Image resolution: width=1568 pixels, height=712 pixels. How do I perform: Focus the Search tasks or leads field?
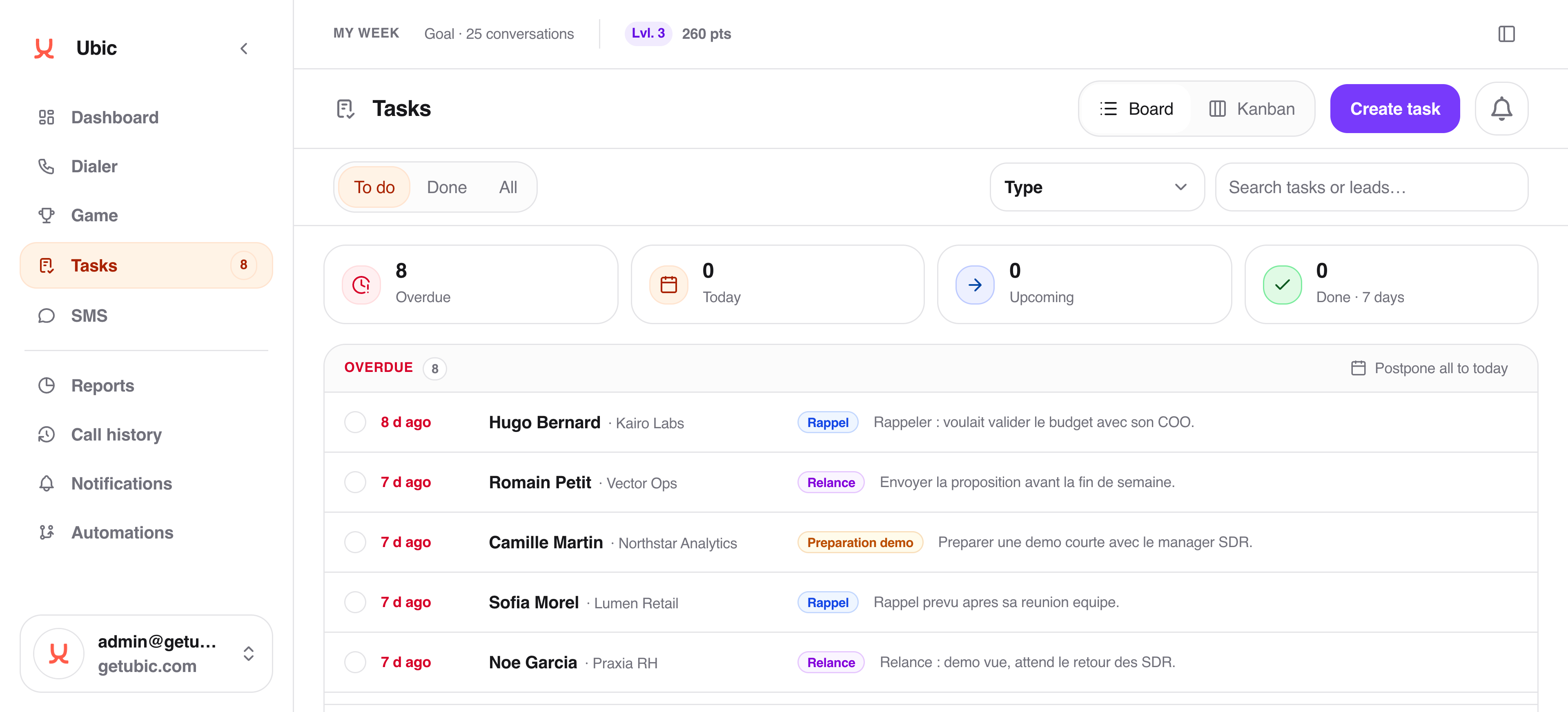[1372, 187]
